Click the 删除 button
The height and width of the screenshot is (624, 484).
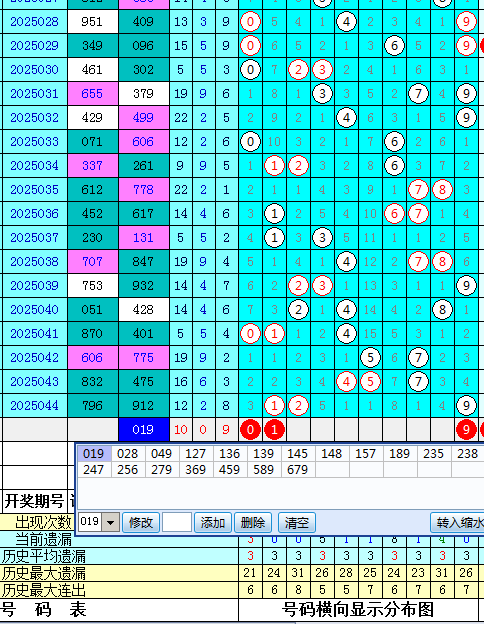[253, 522]
